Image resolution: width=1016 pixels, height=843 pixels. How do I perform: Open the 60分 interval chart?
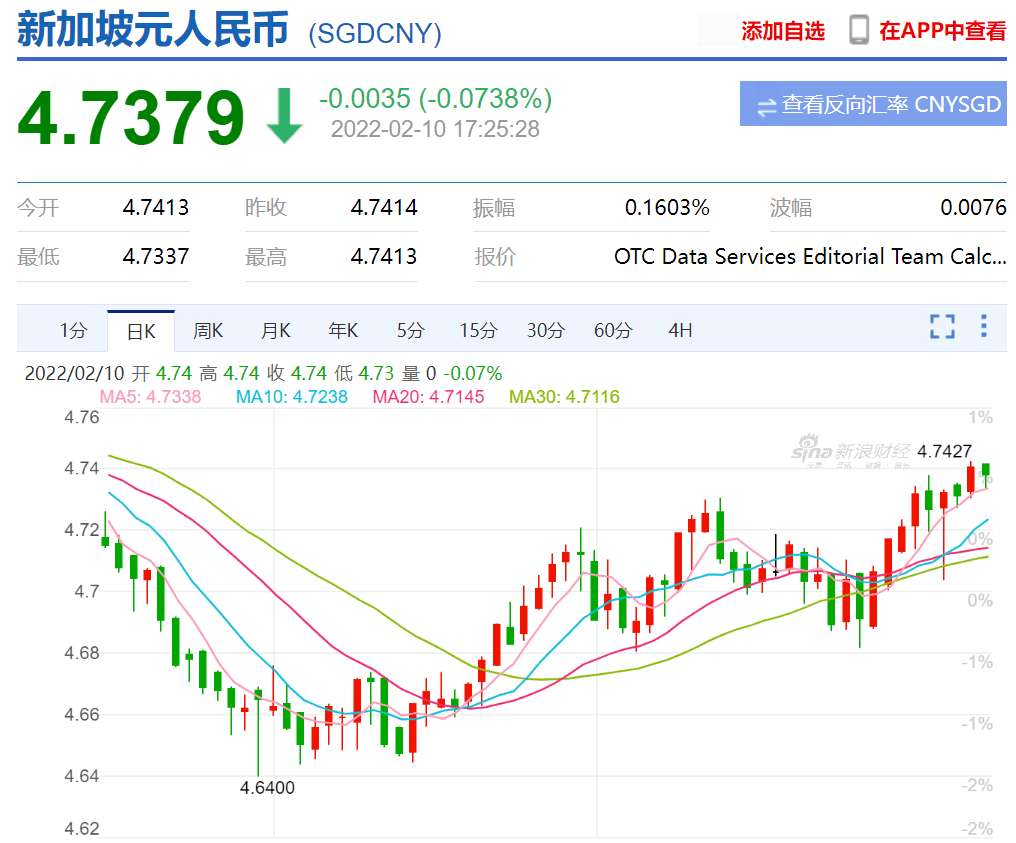(613, 330)
